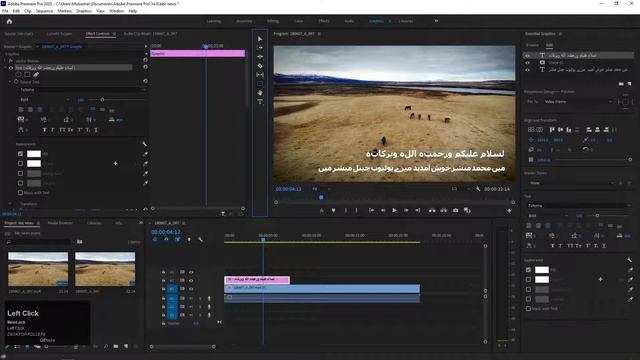Click the Lift button in Program monitor
640x360 pixels.
432,210
